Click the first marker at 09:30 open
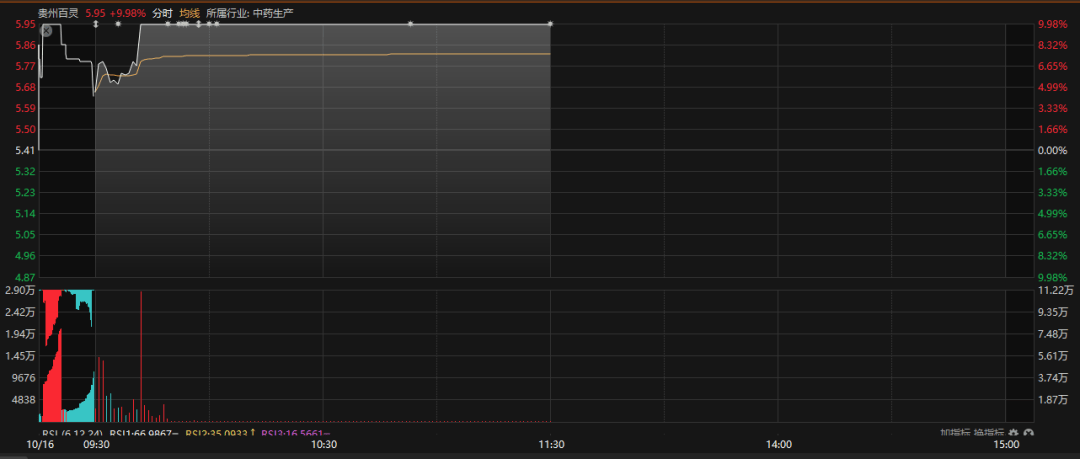The height and width of the screenshot is (459, 1080). click(x=96, y=23)
